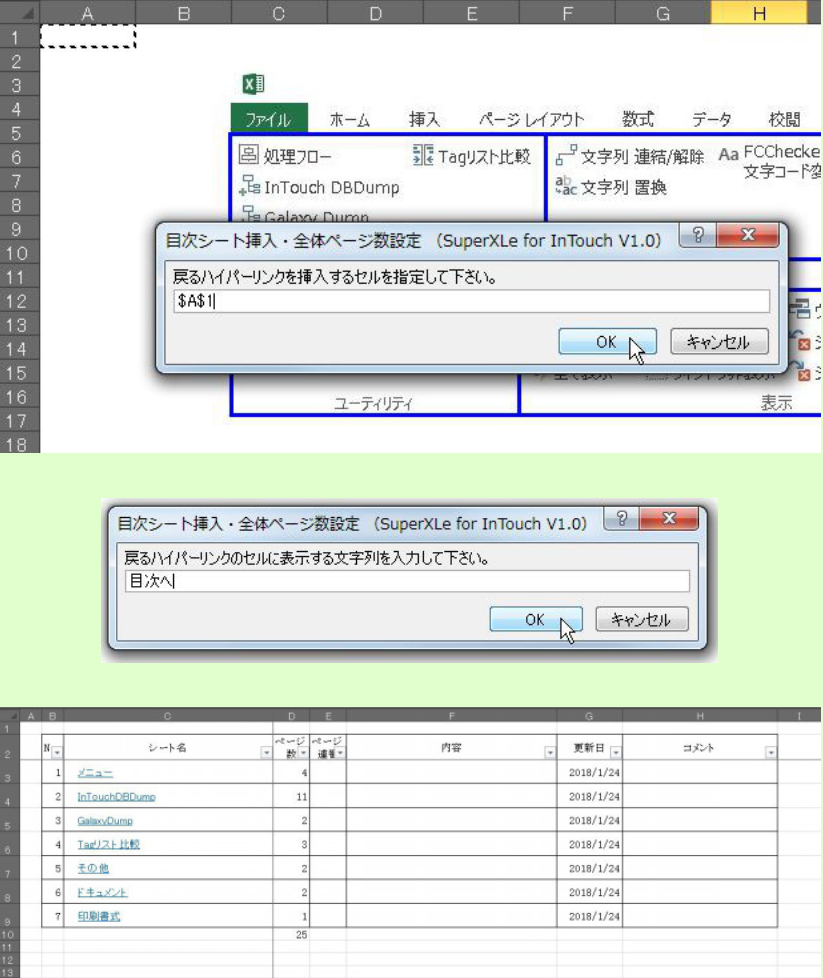The width and height of the screenshot is (823, 978).
Task: Select row 5 header in top sheet
Action: [x=17, y=133]
